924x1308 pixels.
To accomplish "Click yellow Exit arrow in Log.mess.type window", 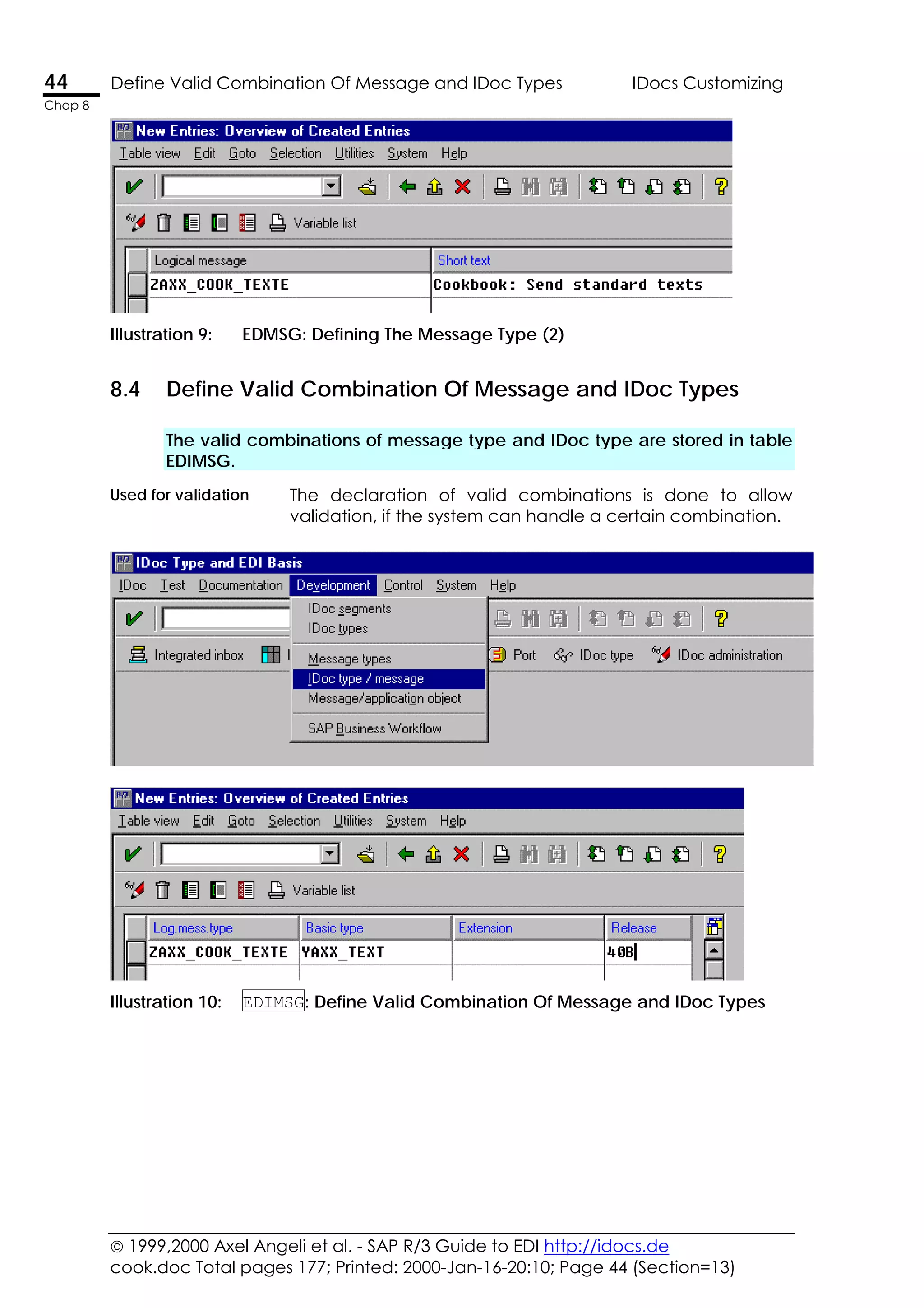I will tap(433, 853).
